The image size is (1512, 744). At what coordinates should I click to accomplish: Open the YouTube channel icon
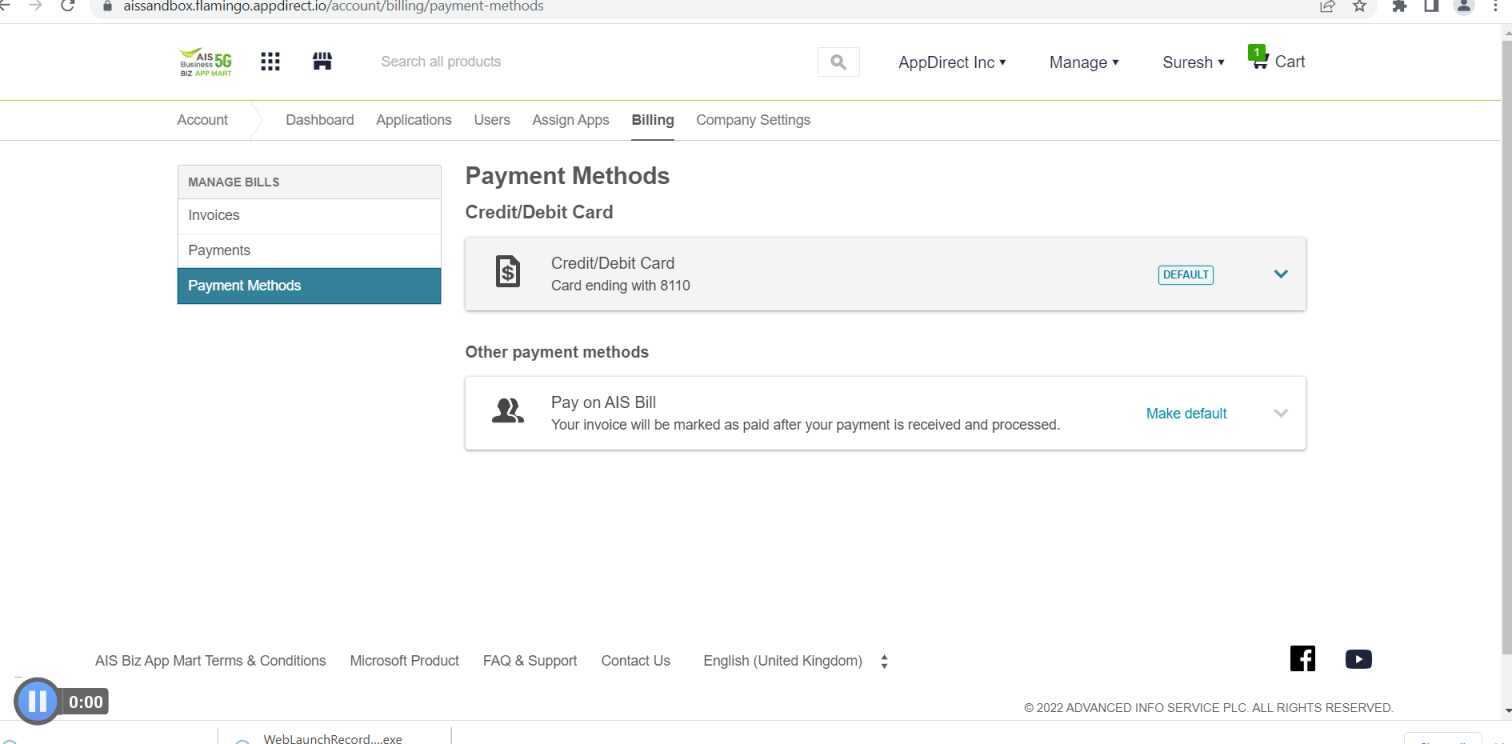[1358, 658]
